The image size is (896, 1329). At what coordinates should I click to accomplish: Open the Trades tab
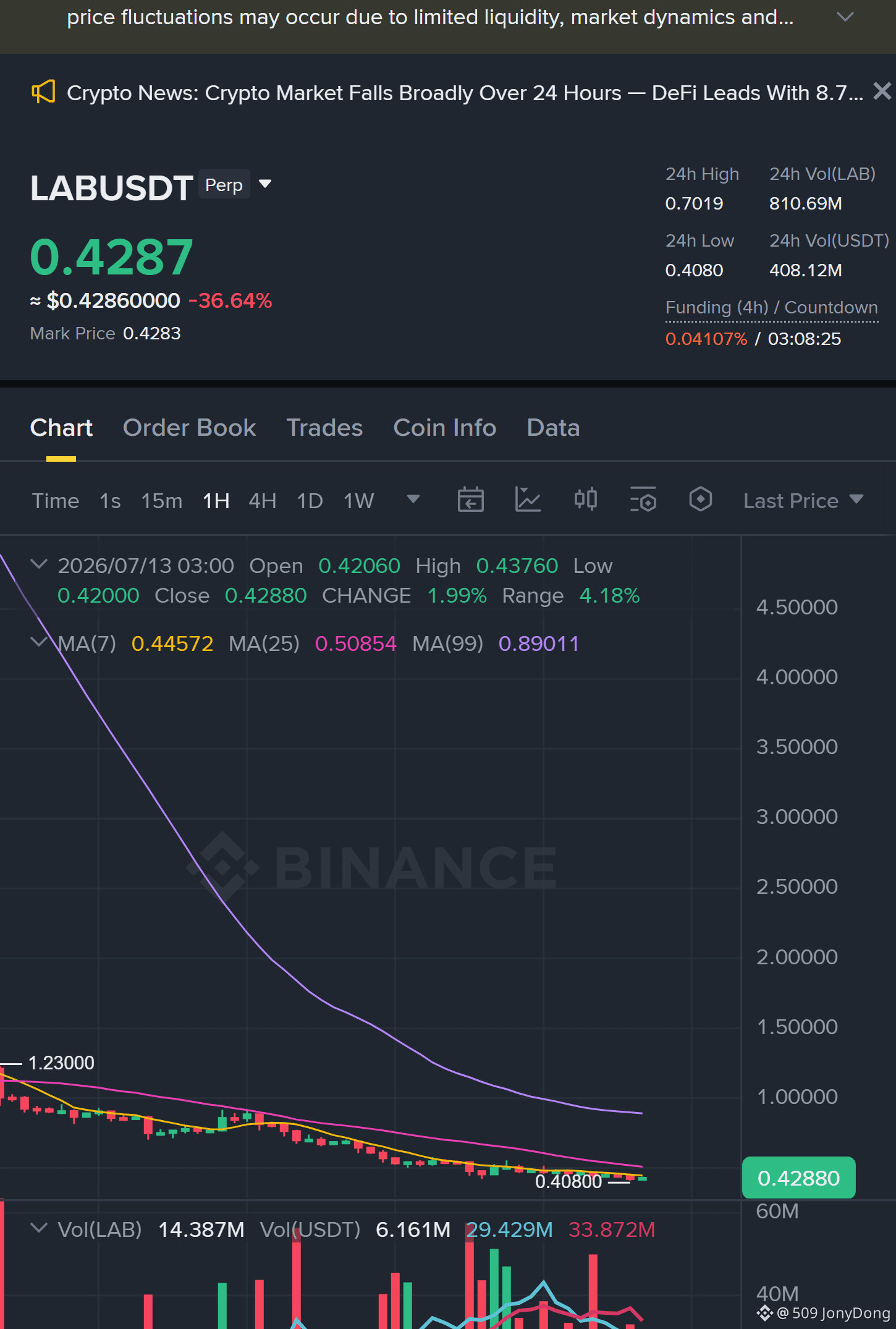(324, 428)
